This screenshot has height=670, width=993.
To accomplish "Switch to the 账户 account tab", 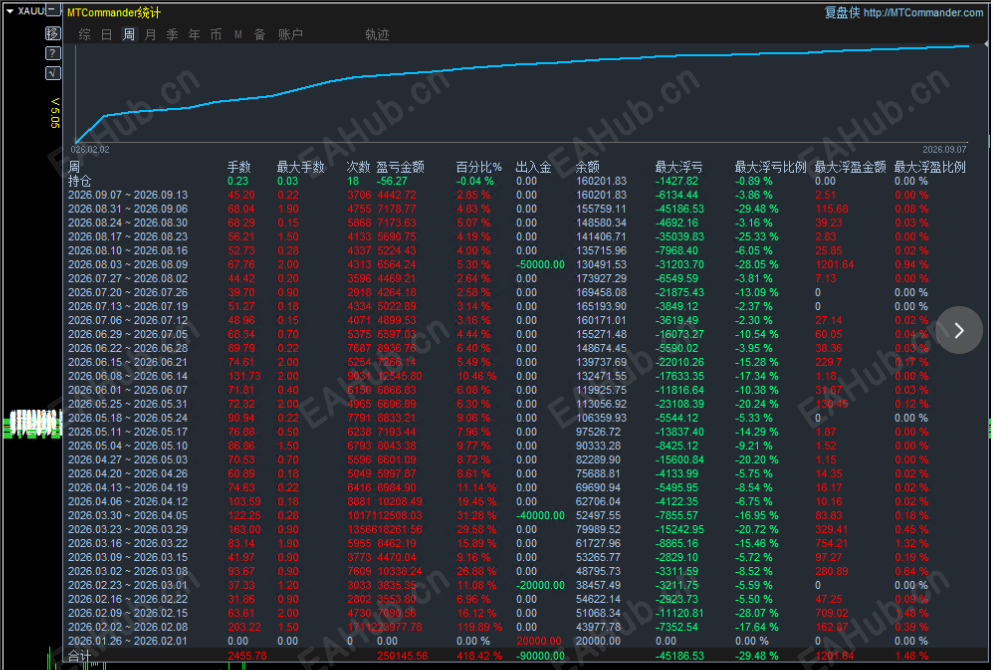I will [291, 34].
